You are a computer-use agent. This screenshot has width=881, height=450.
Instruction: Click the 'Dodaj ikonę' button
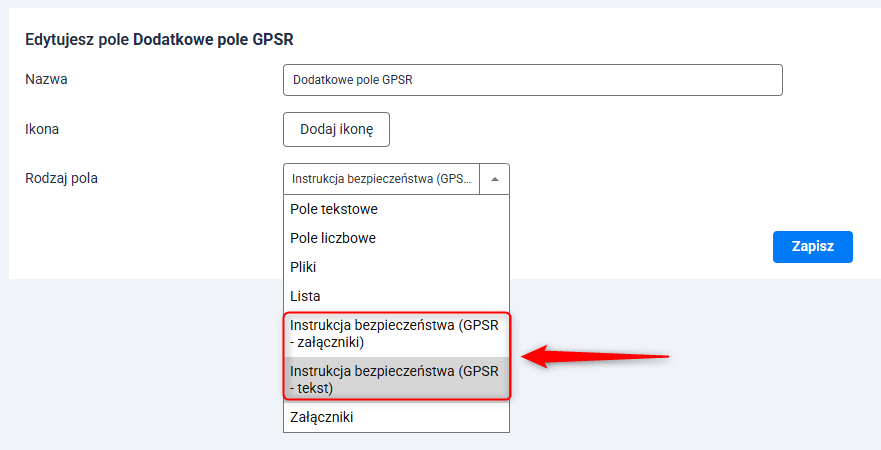point(336,129)
